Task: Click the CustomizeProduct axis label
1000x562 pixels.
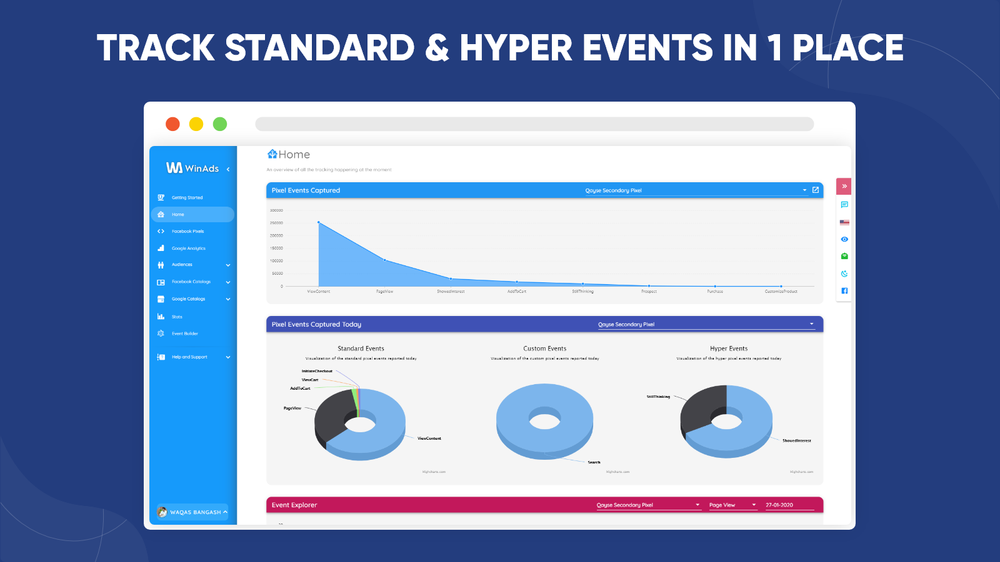Action: pyautogui.click(x=781, y=292)
